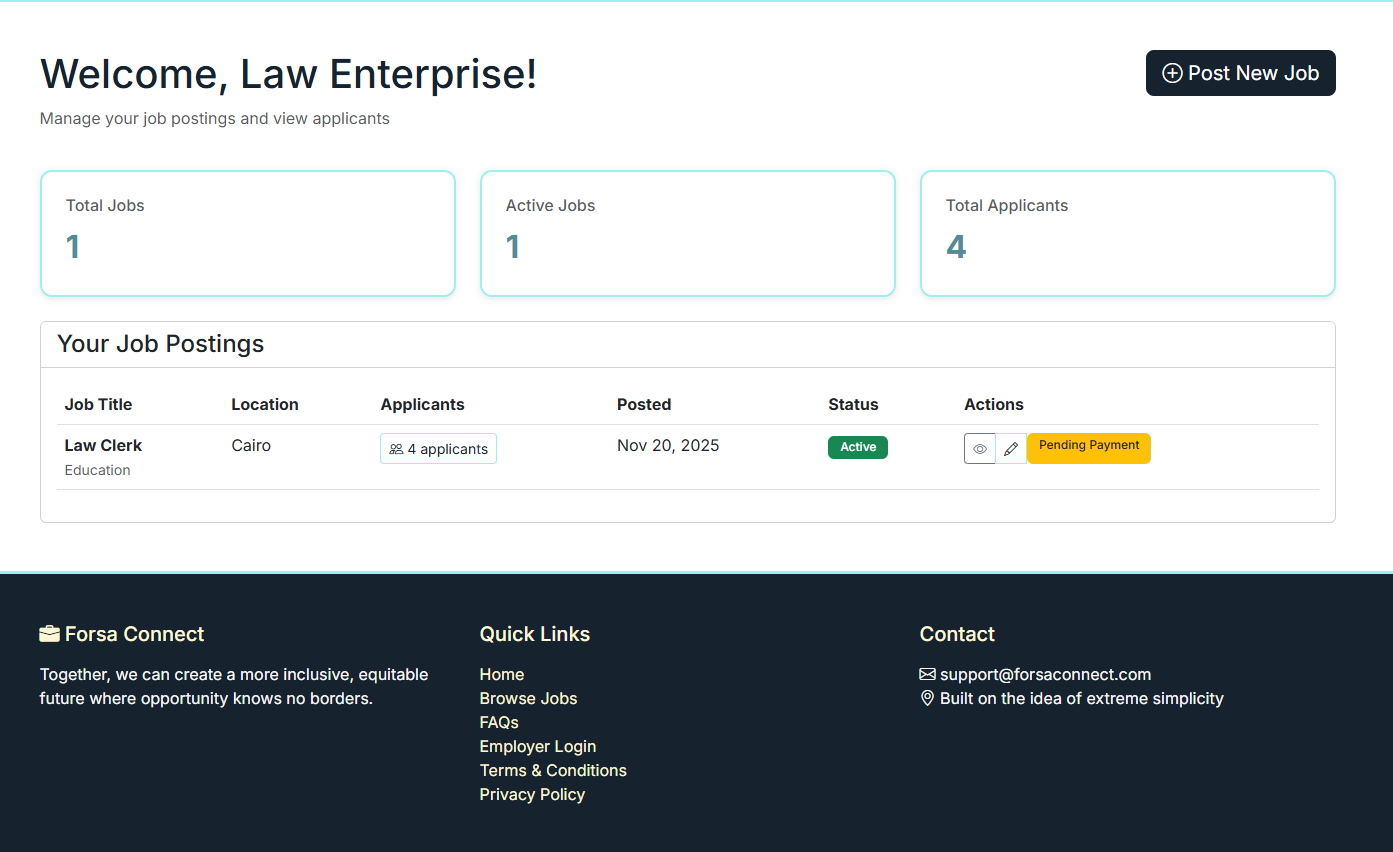
Task: Go to Browse Jobs
Action: [x=528, y=698]
